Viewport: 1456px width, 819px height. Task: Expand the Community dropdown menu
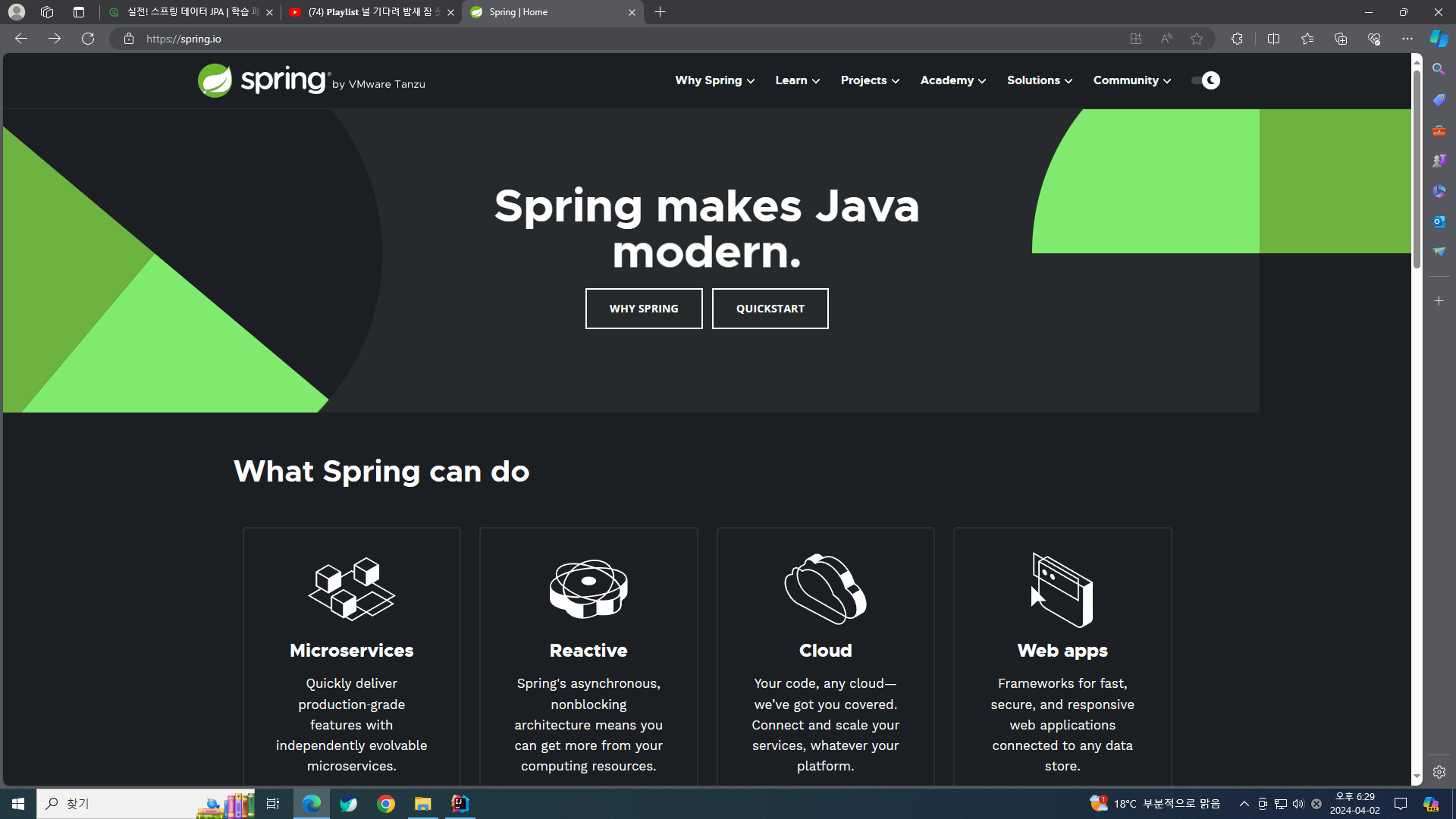(x=1131, y=80)
